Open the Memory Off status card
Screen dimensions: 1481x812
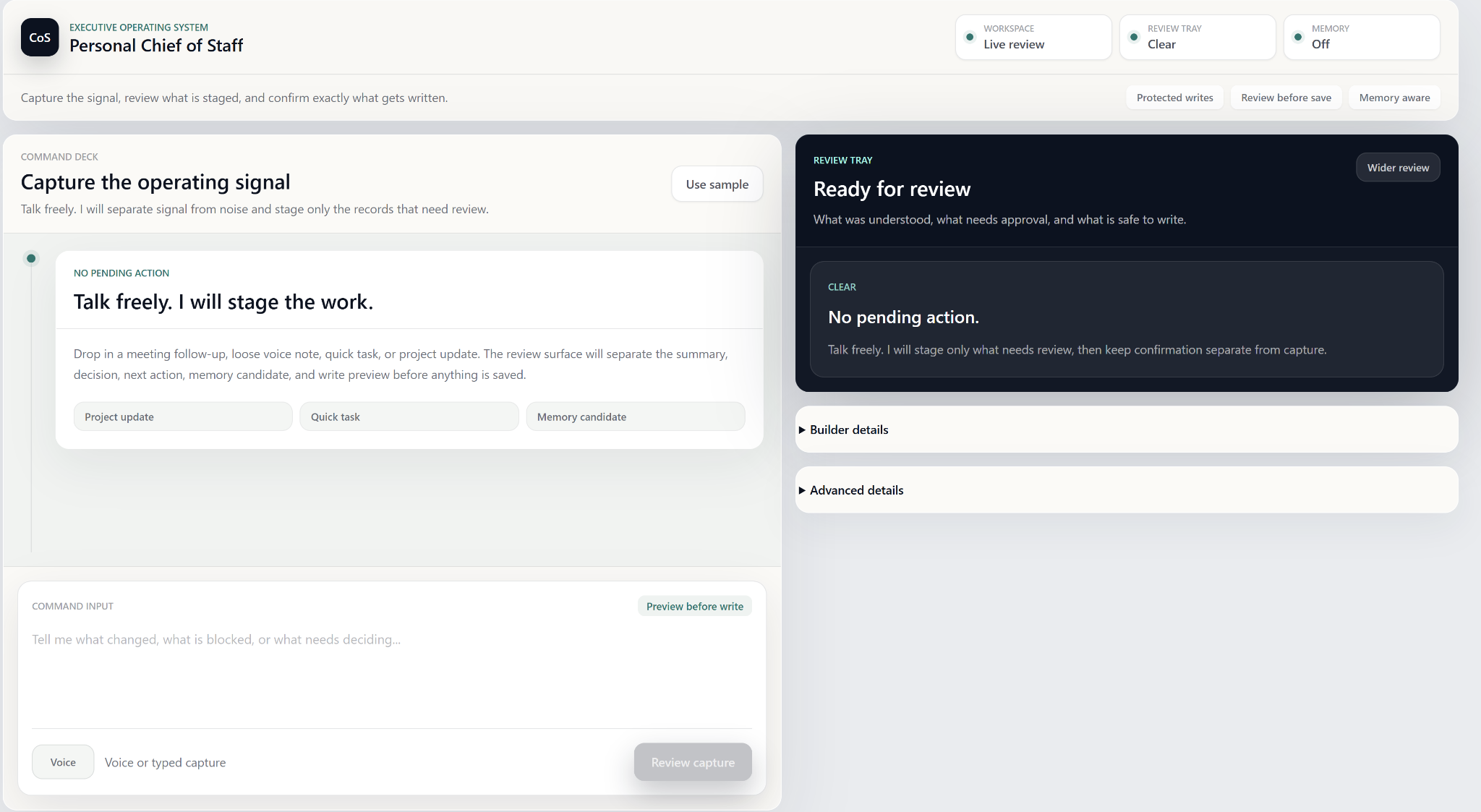(x=1362, y=37)
